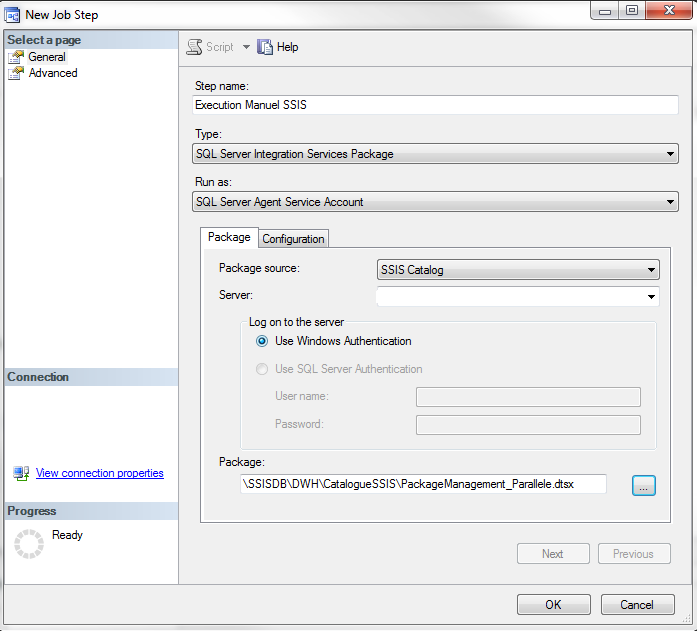The height and width of the screenshot is (631, 697).
Task: Switch to the Configuration tab
Action: [x=293, y=239]
